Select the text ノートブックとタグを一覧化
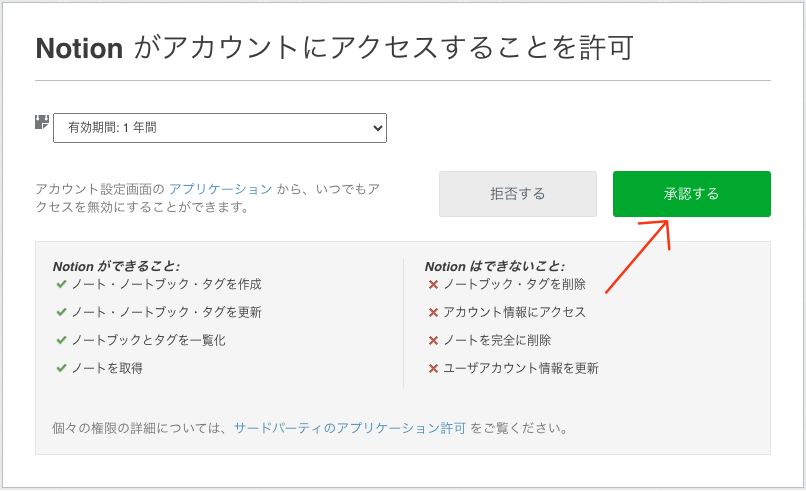Screen dimensions: 806x491 (149, 340)
